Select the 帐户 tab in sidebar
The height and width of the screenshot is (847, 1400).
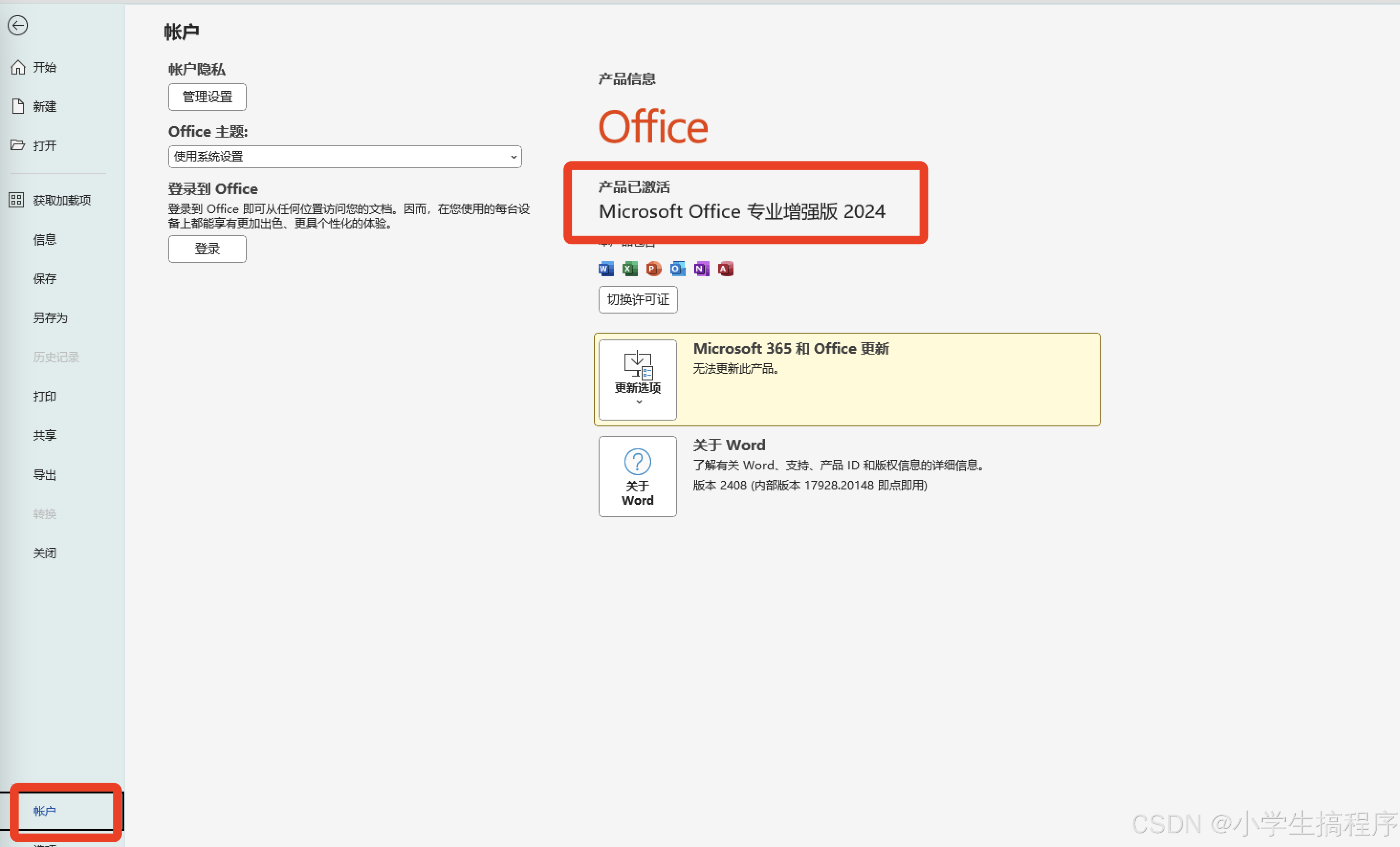44,811
